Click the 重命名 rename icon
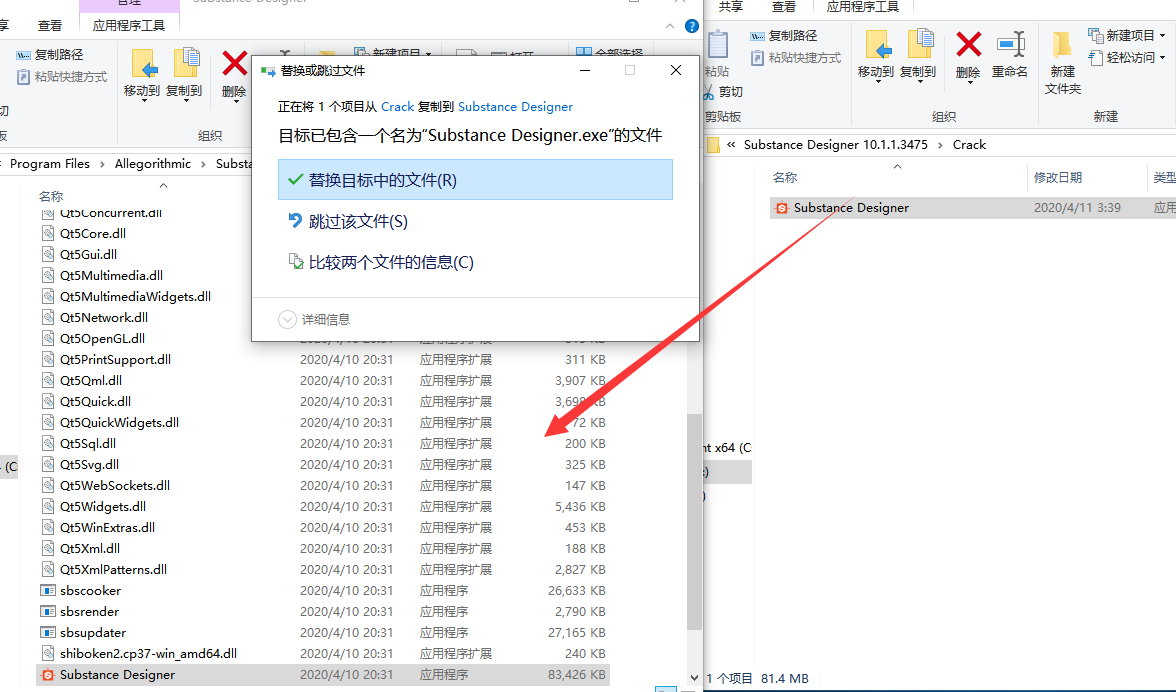The width and height of the screenshot is (1176, 692). click(x=1010, y=44)
